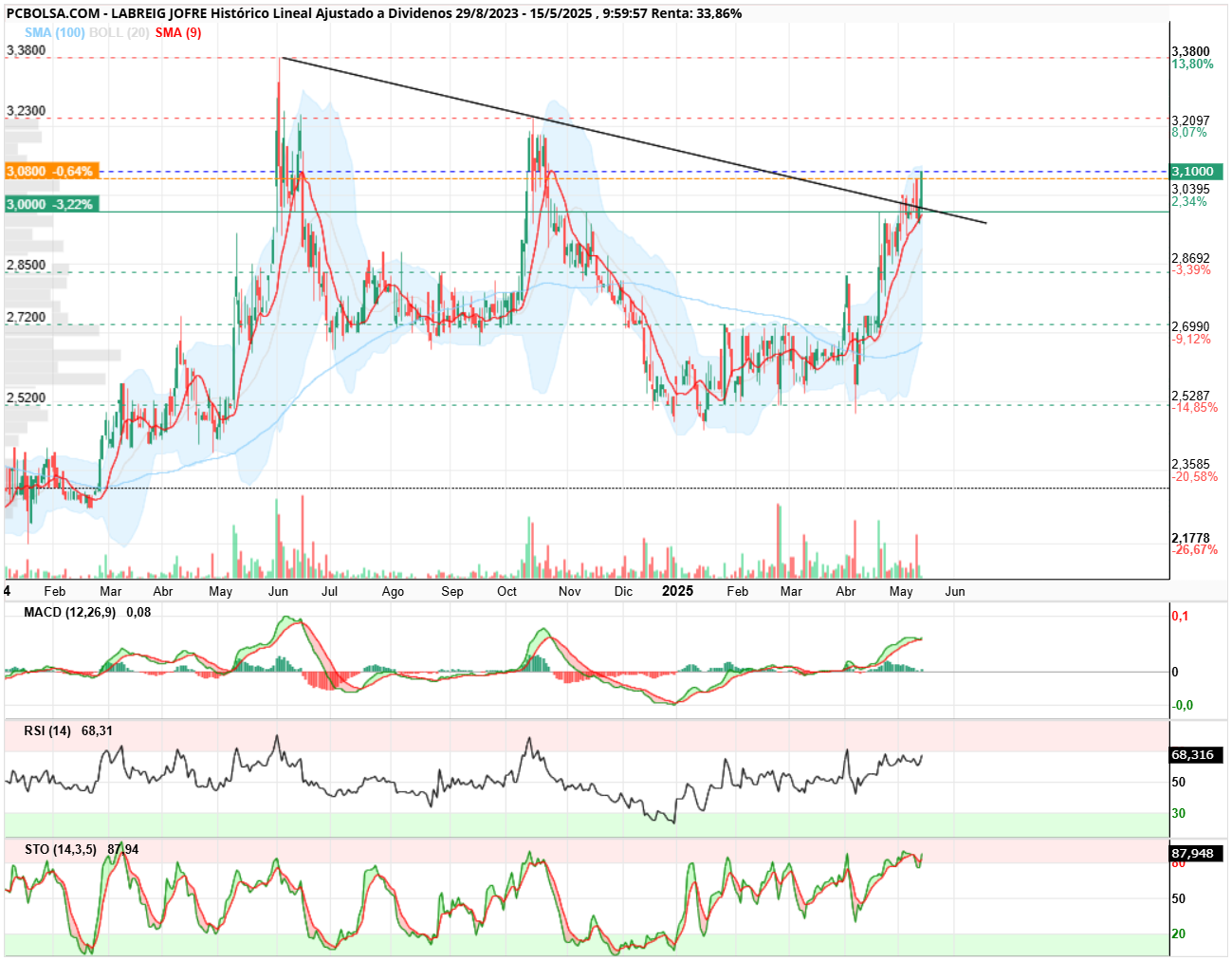Click the 2,1778 price axis value
Screen dimensions: 1232x961
click(x=1190, y=538)
